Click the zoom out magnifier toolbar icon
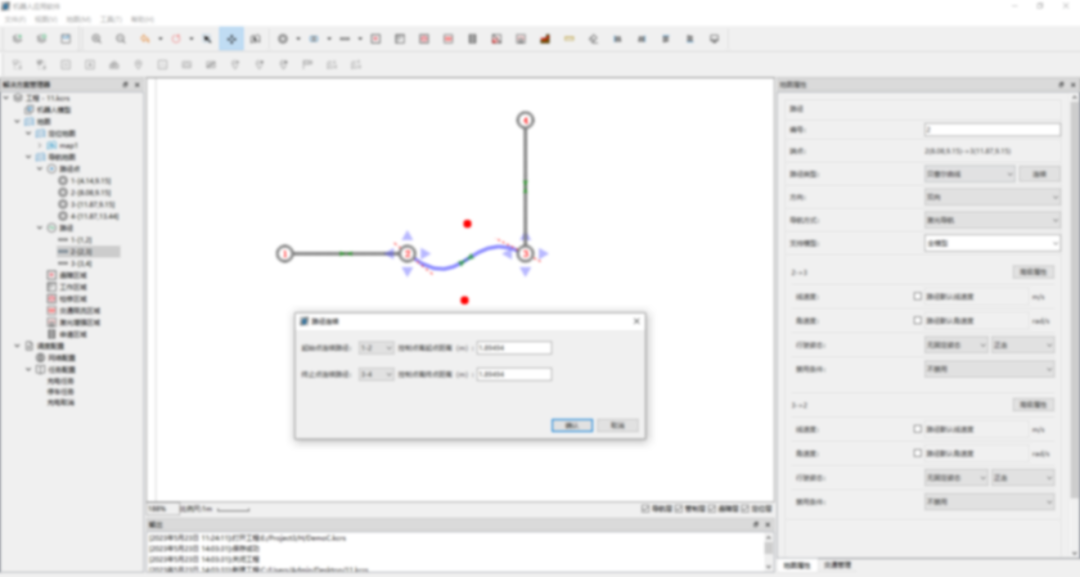The image size is (1080, 577). (121, 39)
